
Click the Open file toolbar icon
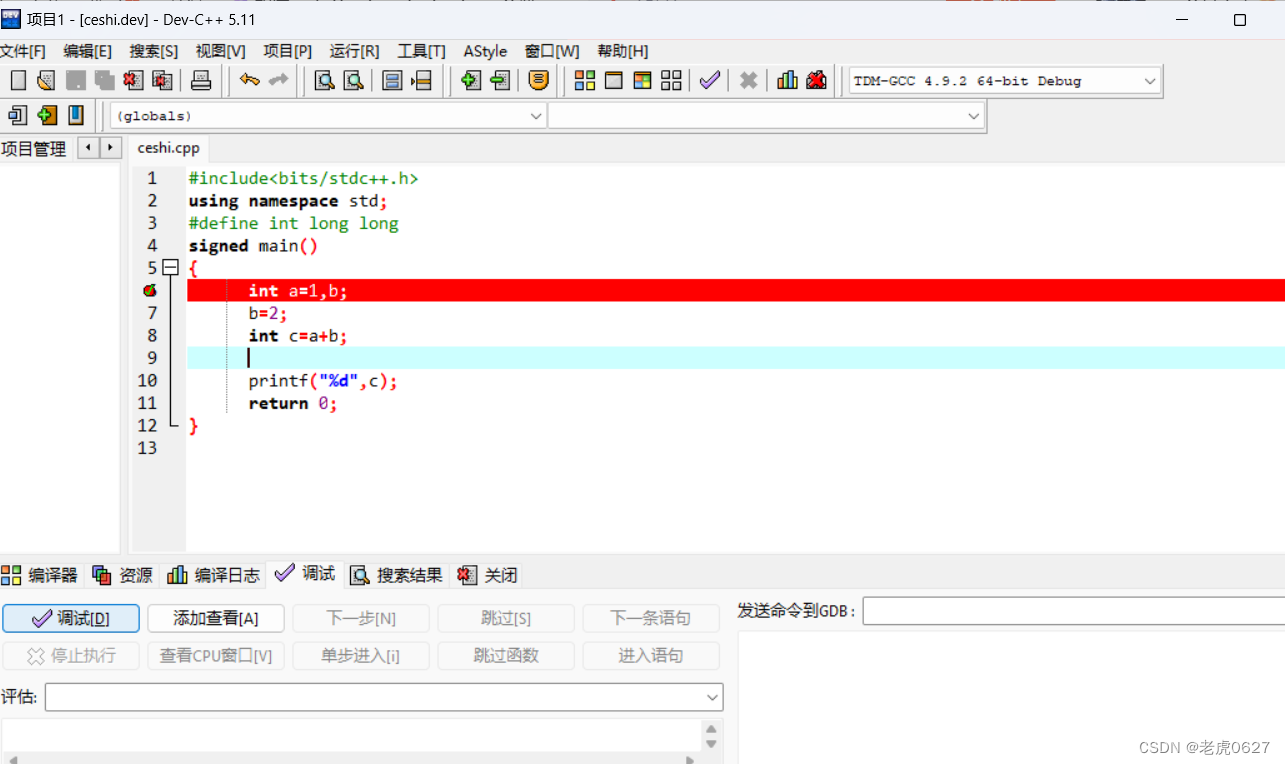click(x=46, y=81)
